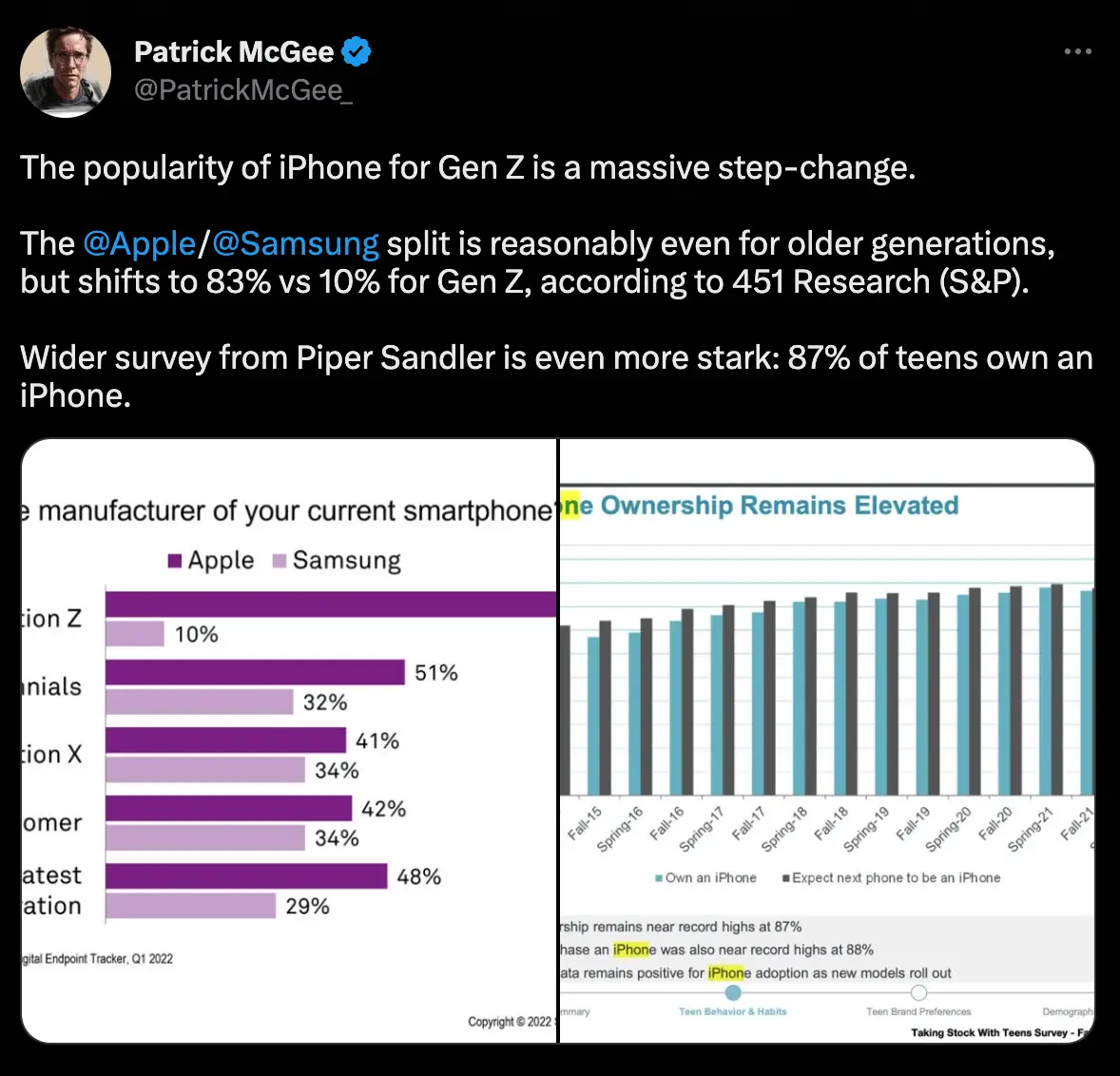Select the empty right pagination dot

918,991
